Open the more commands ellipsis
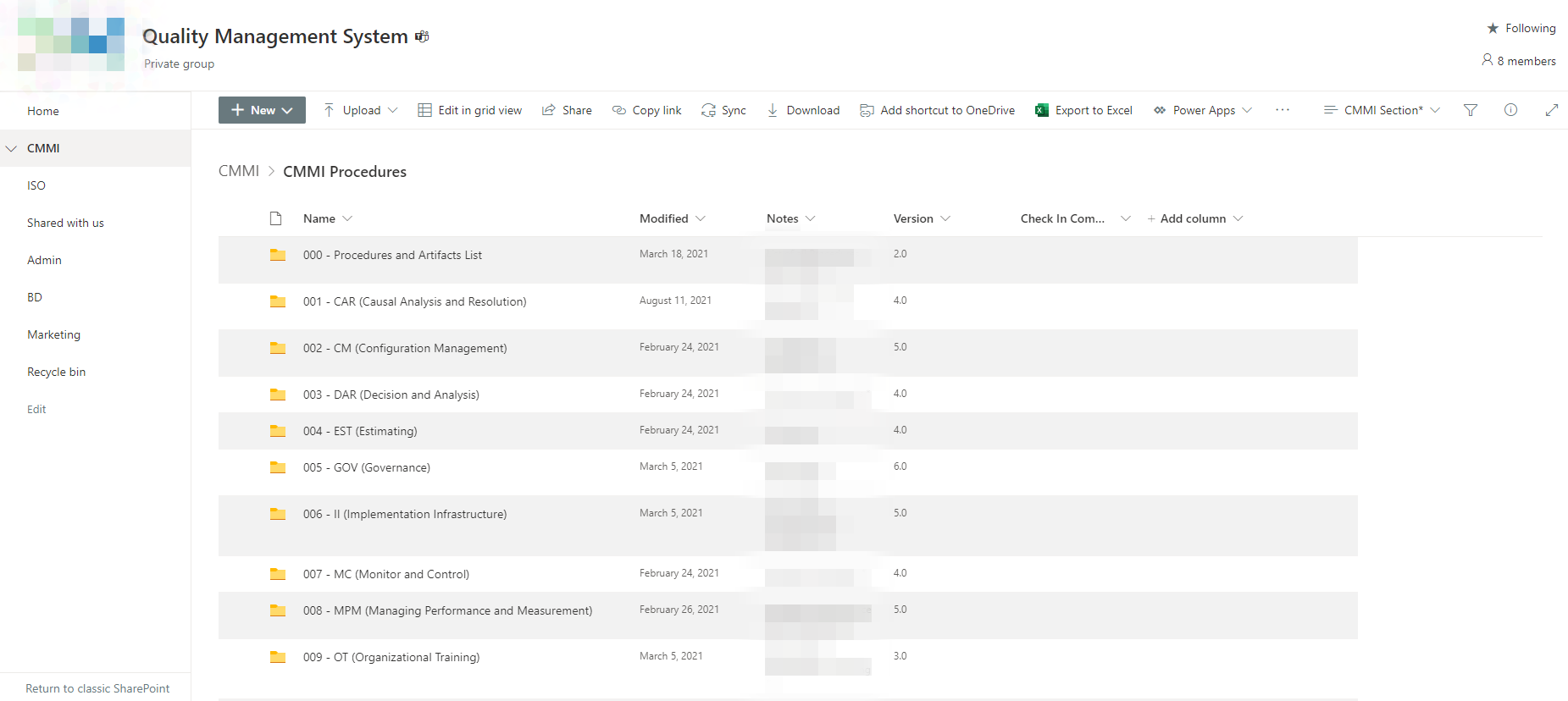Viewport: 1568px width, 701px height. [1283, 110]
